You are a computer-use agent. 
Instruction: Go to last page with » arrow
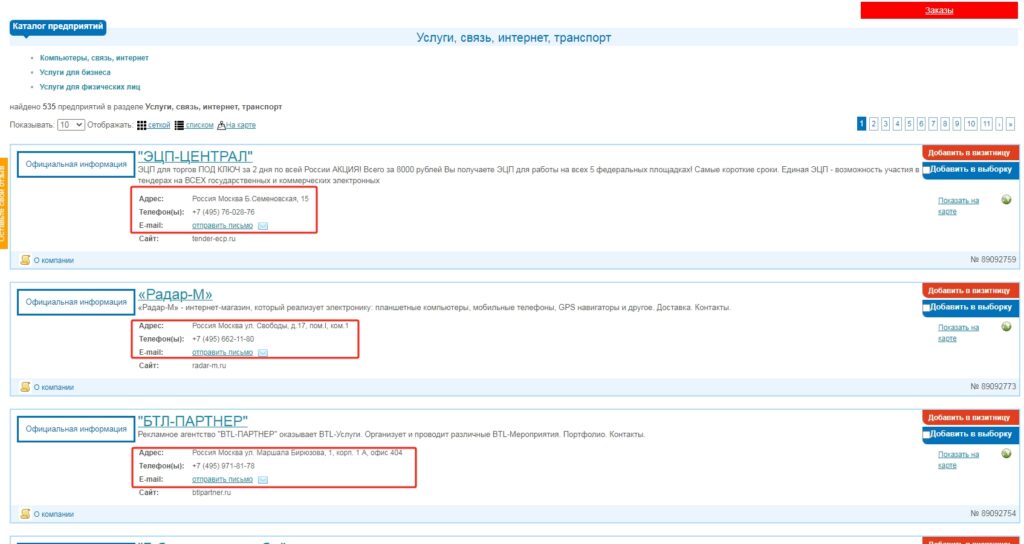point(1009,124)
